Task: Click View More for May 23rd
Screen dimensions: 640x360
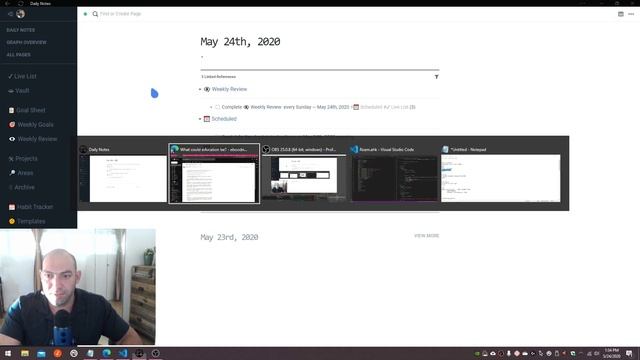Action: (427, 236)
